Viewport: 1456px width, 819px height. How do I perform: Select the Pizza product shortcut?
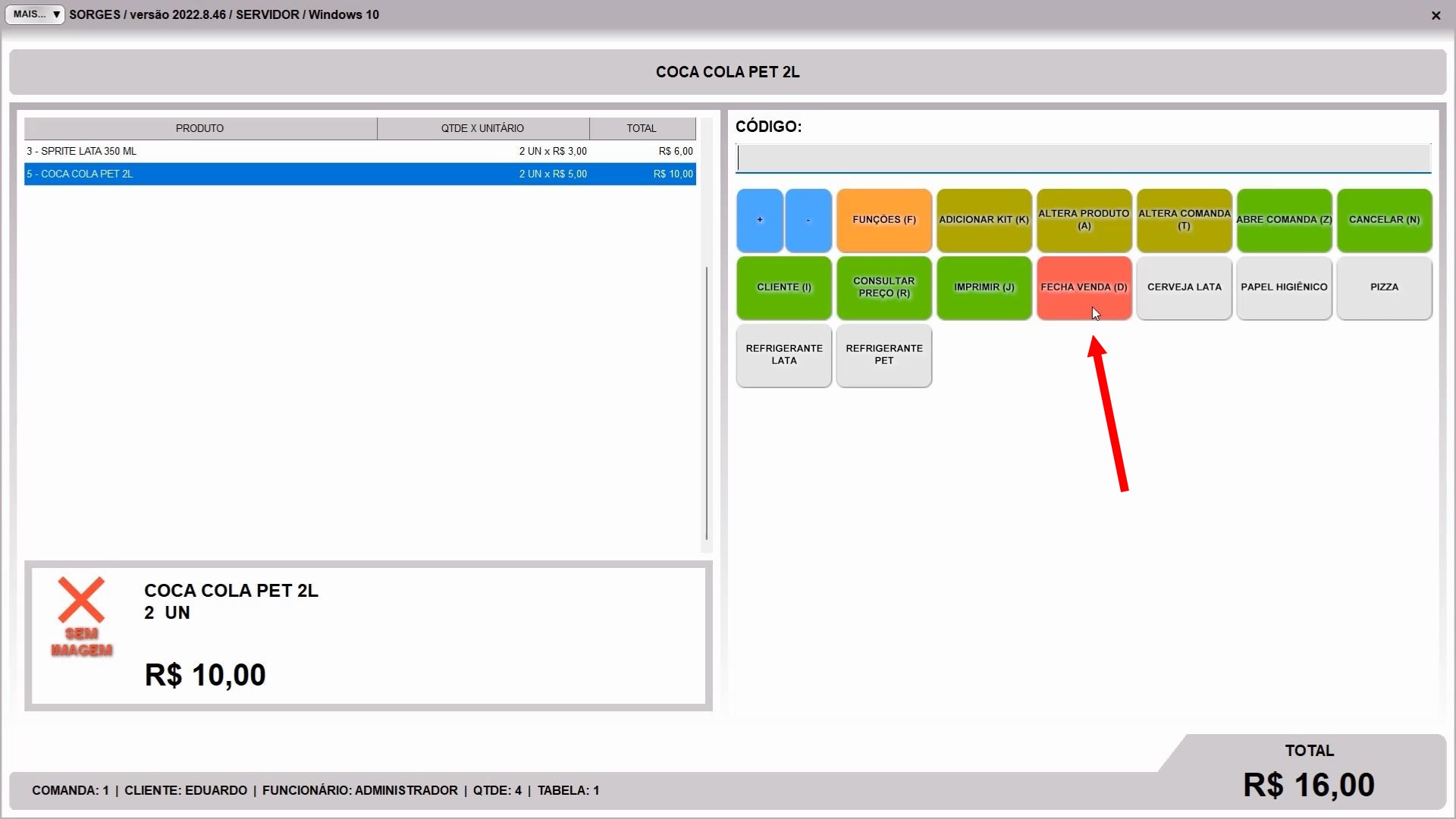[1384, 287]
